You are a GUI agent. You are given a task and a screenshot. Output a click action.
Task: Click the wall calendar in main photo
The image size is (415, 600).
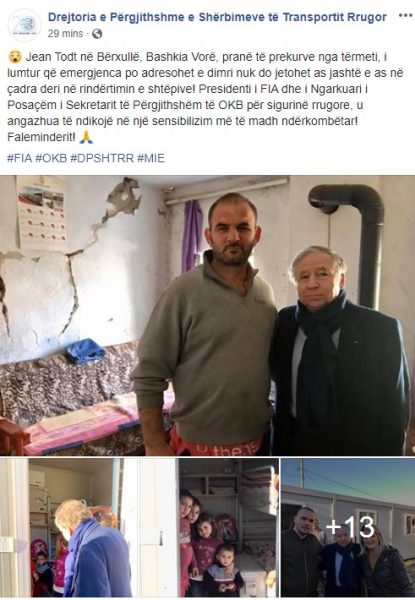pos(42,214)
